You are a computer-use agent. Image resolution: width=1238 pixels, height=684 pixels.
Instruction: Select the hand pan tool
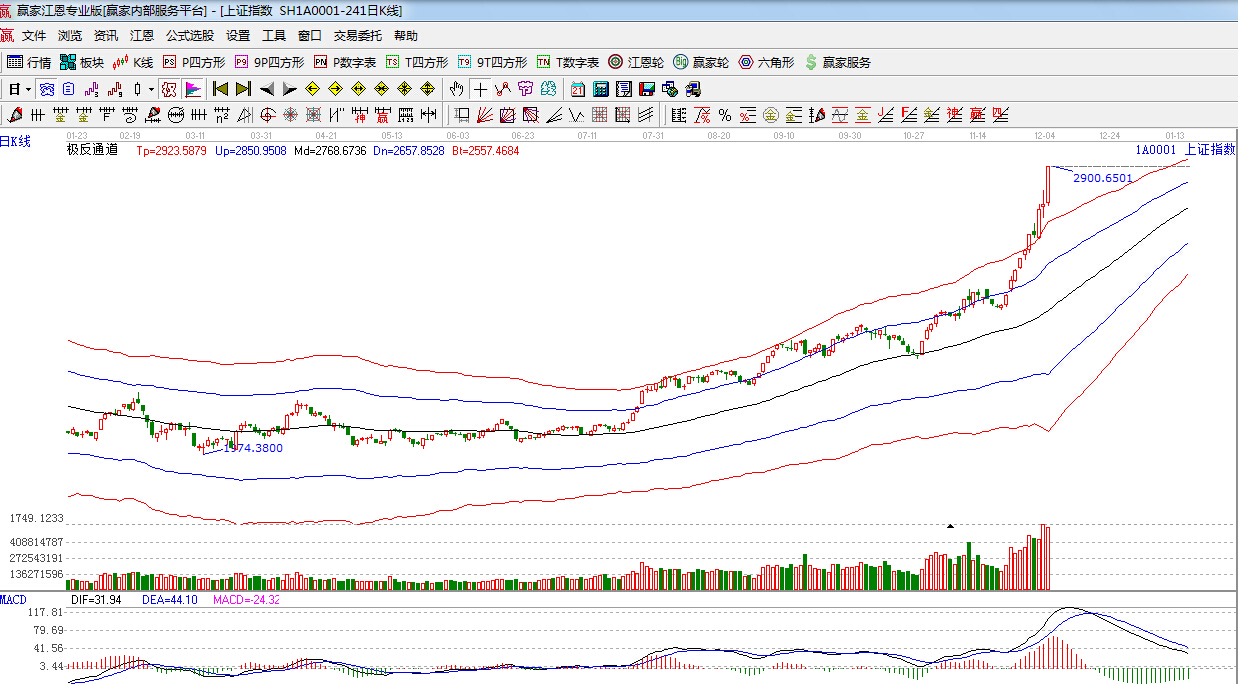click(457, 89)
